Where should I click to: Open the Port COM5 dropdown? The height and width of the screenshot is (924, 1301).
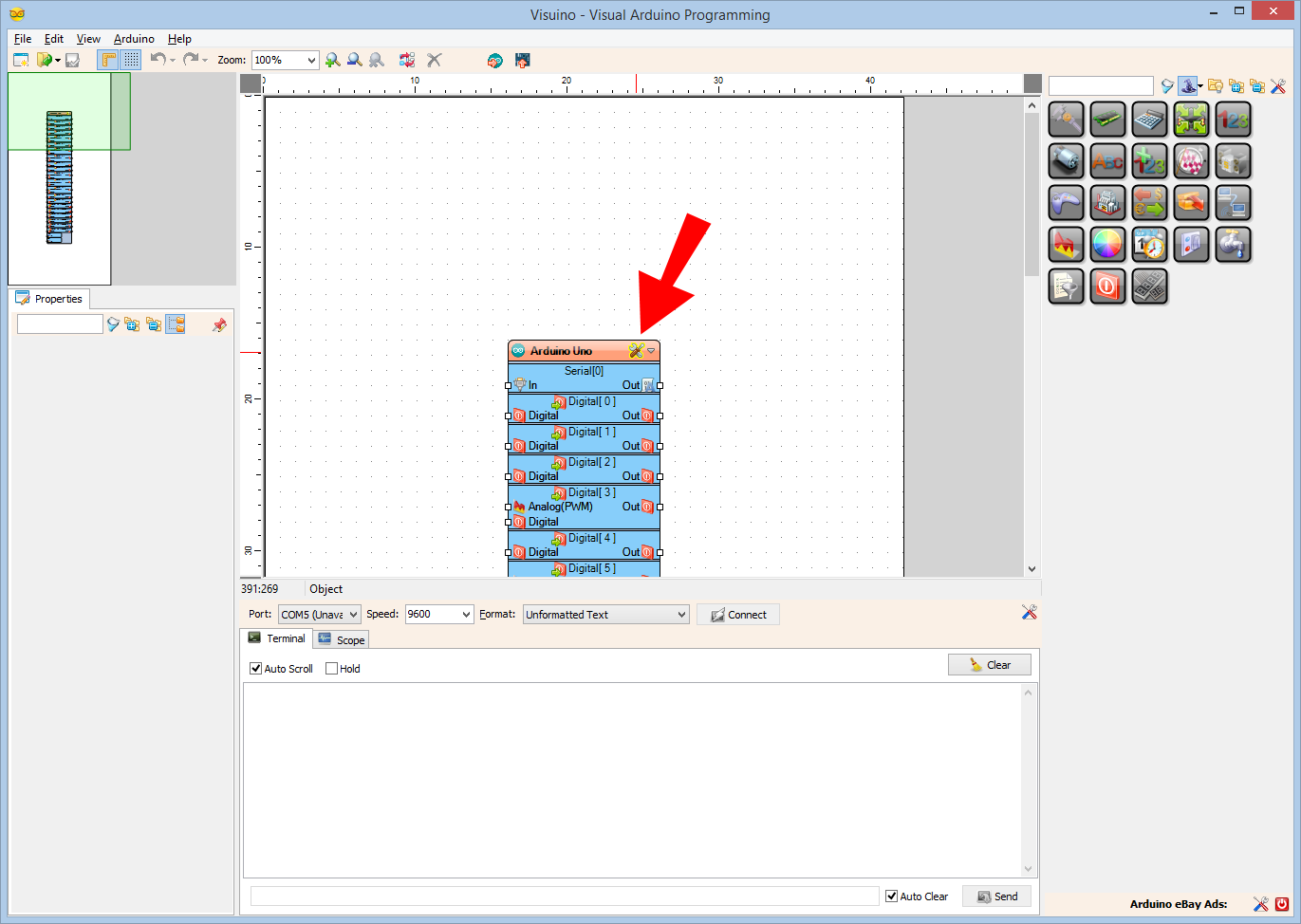pyautogui.click(x=319, y=614)
